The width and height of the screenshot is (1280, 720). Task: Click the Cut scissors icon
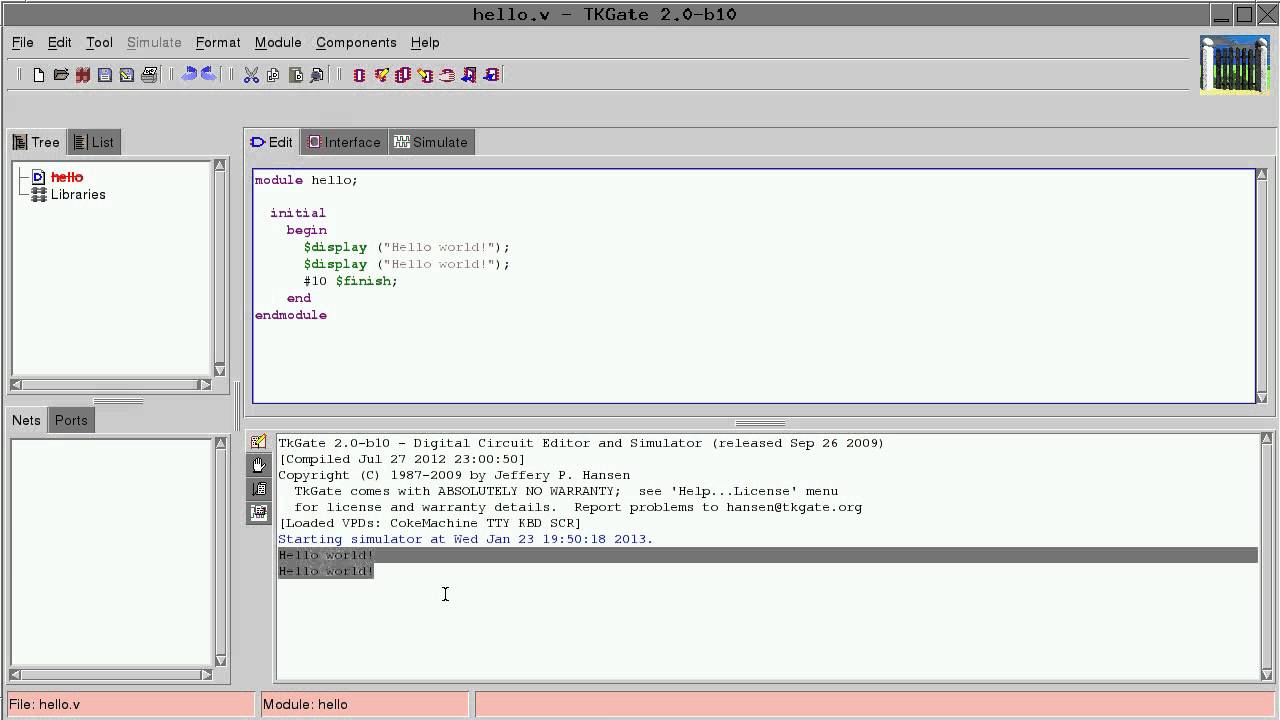[251, 75]
